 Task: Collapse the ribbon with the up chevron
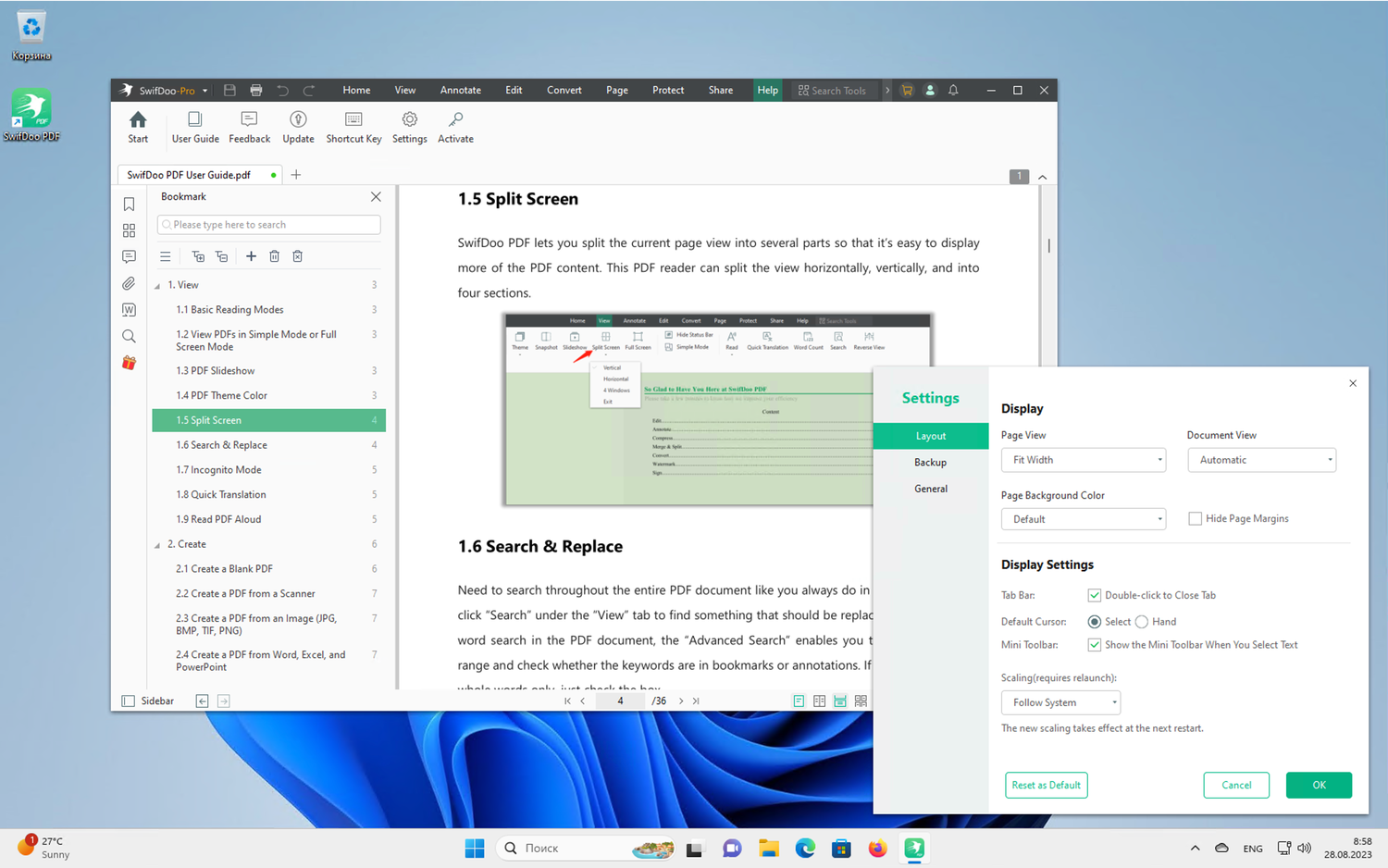point(1043,177)
